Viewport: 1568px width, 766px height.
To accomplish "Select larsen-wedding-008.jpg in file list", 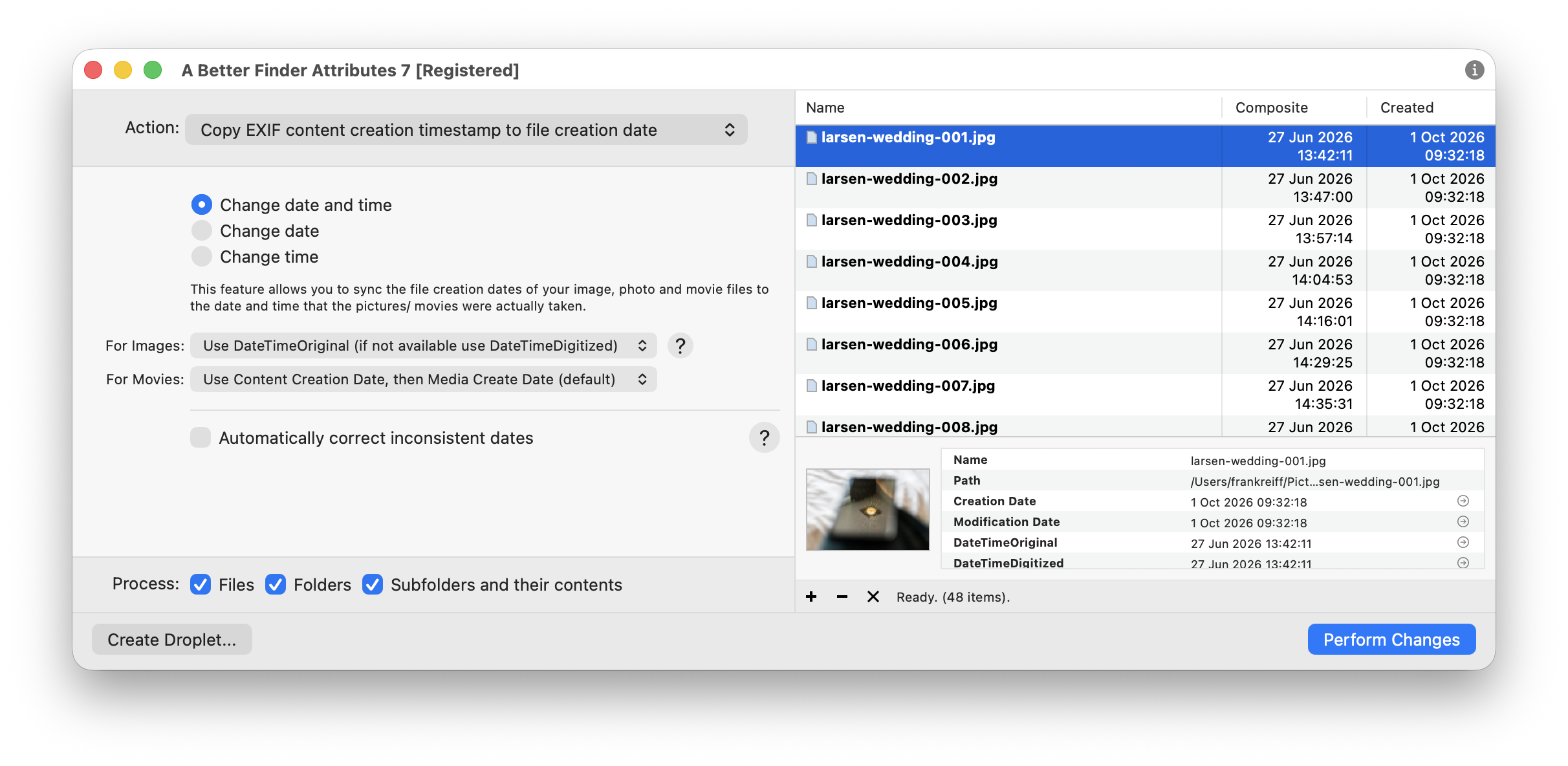I will 1145,427.
